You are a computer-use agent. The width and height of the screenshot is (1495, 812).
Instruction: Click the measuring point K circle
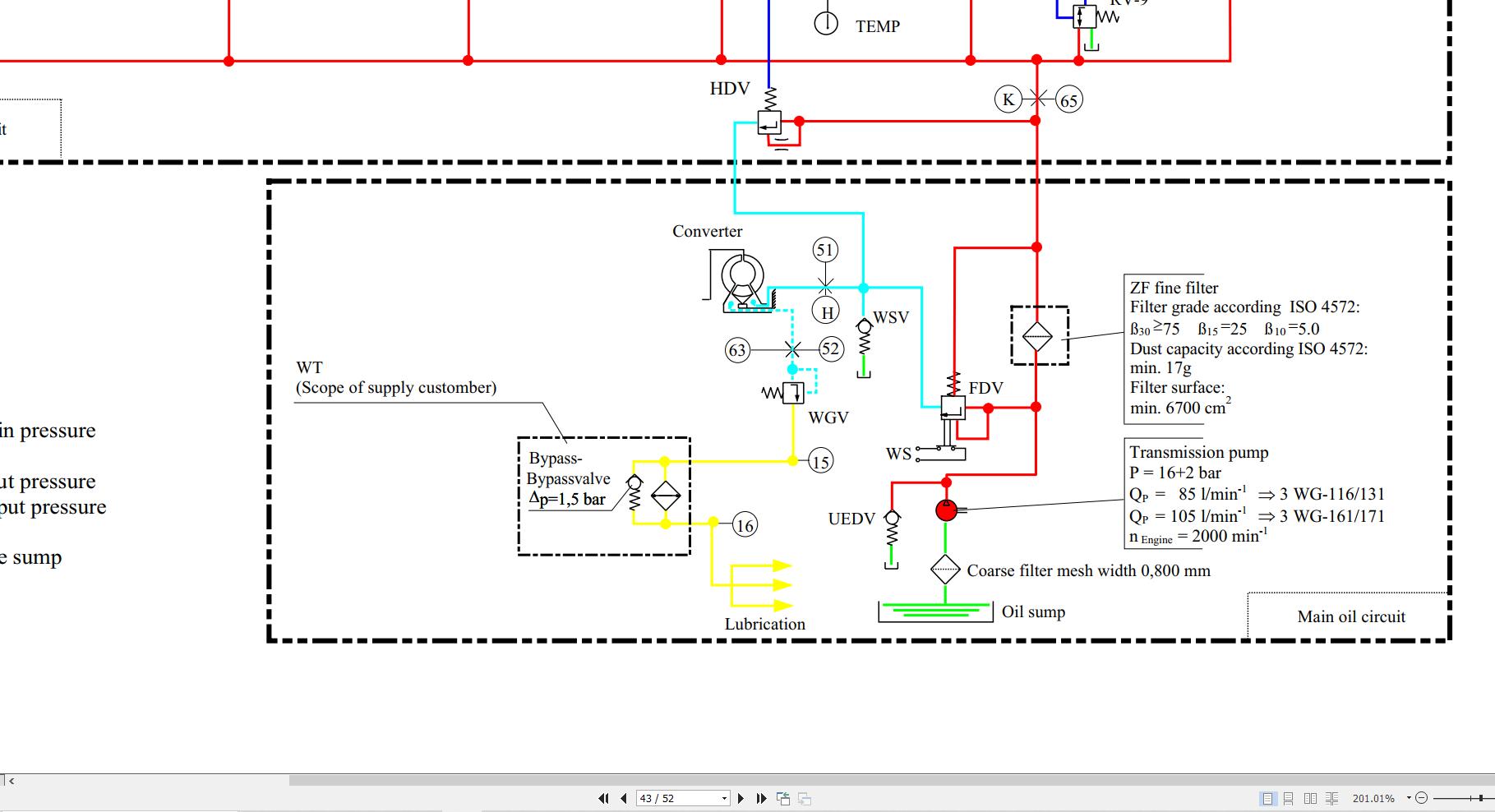coord(1008,99)
